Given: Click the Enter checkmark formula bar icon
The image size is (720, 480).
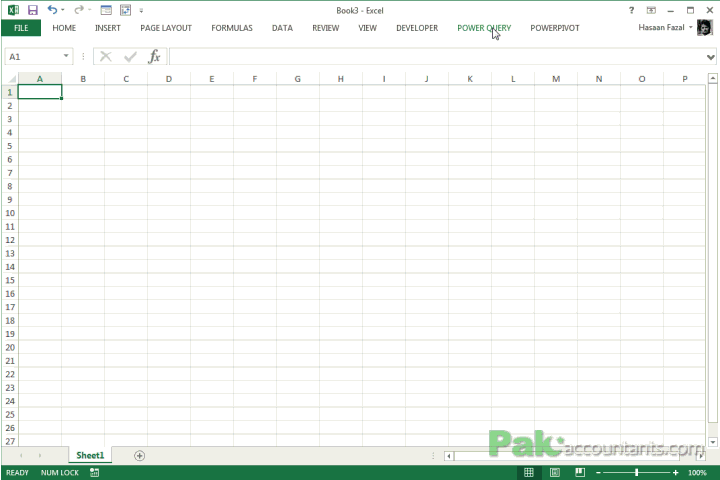Looking at the screenshot, I should pyautogui.click(x=130, y=56).
